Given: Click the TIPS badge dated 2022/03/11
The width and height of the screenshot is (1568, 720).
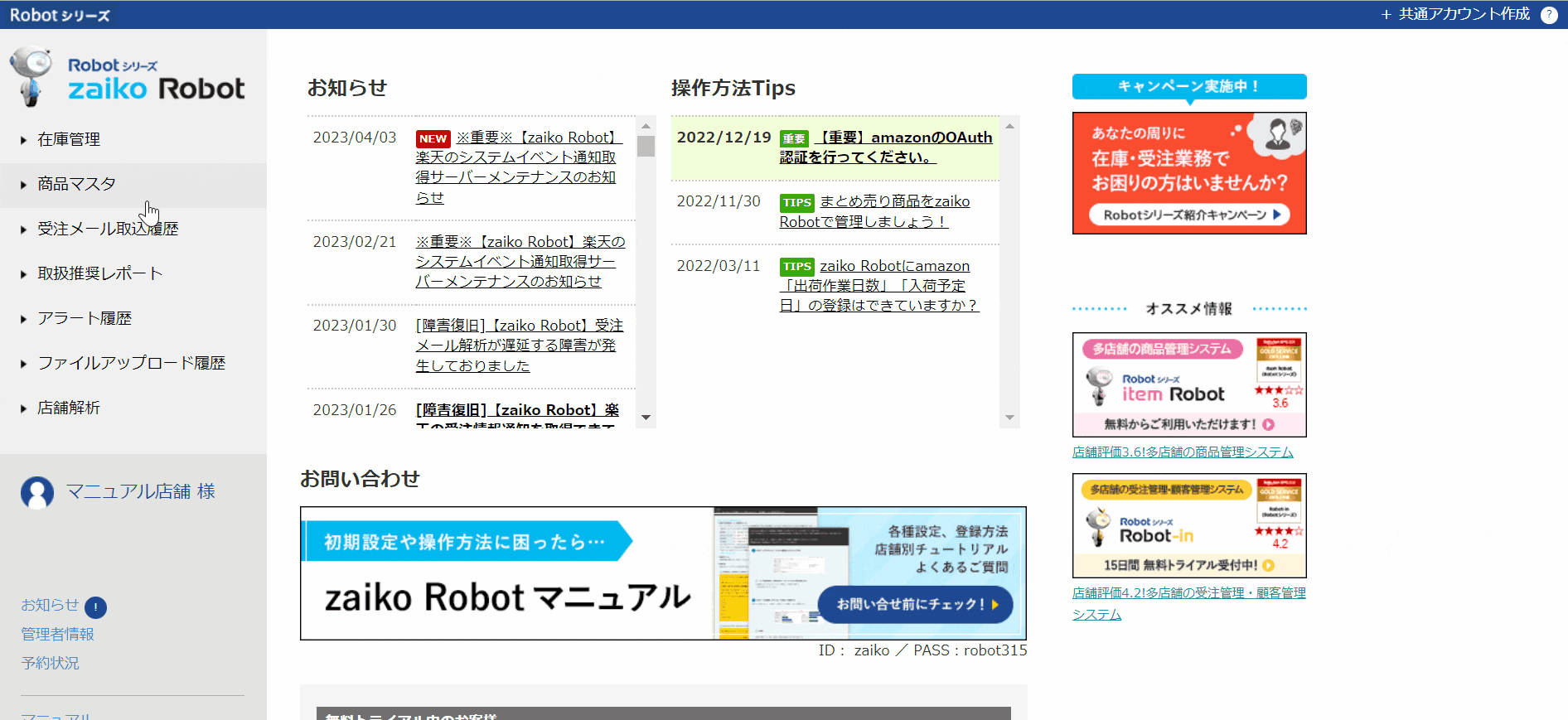Looking at the screenshot, I should [796, 267].
